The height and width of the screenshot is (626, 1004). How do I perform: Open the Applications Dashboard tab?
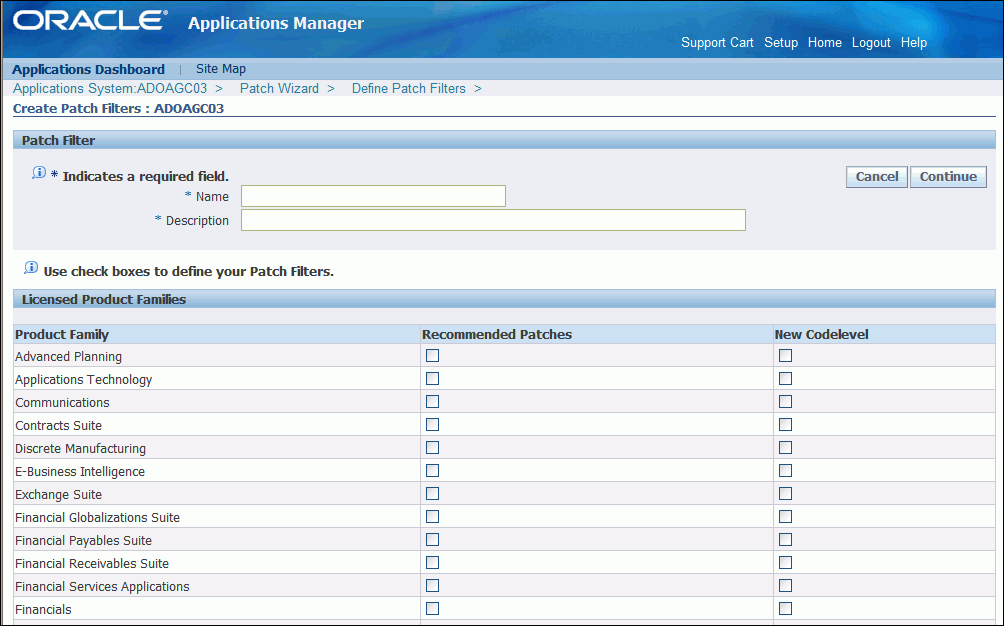(x=88, y=69)
